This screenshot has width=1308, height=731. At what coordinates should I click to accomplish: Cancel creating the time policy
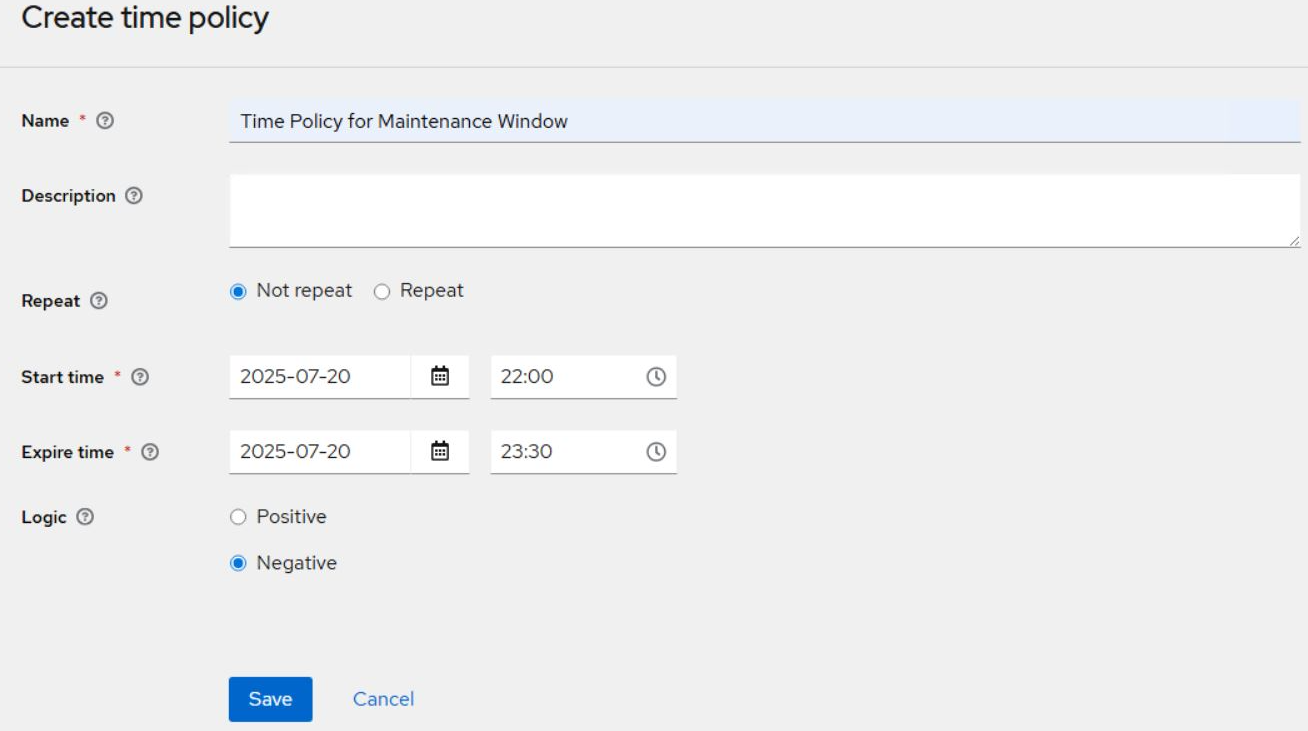[383, 699]
